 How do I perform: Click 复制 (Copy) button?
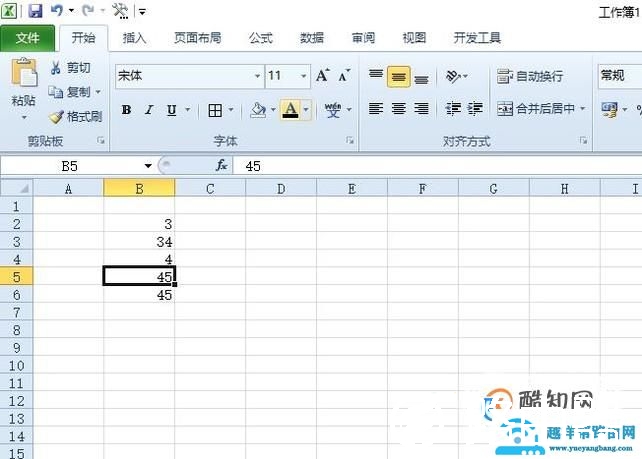tap(70, 92)
